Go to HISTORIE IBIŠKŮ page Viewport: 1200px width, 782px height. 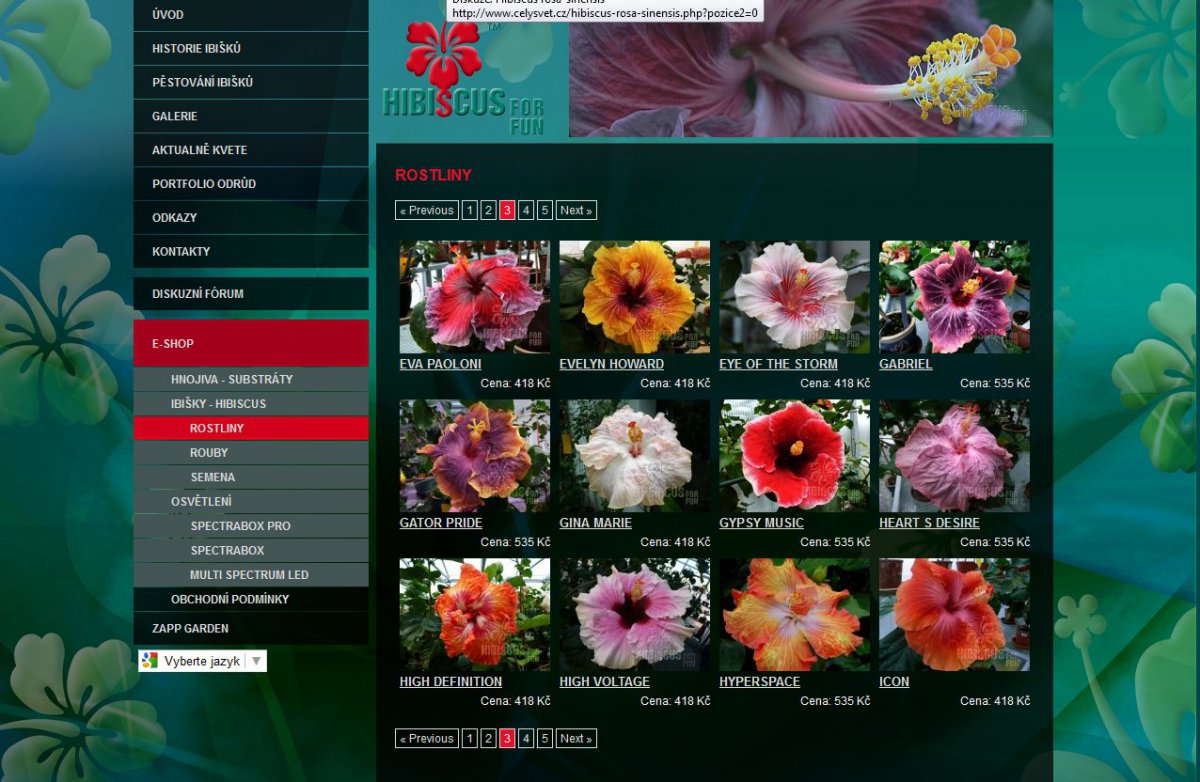pyautogui.click(x=251, y=48)
